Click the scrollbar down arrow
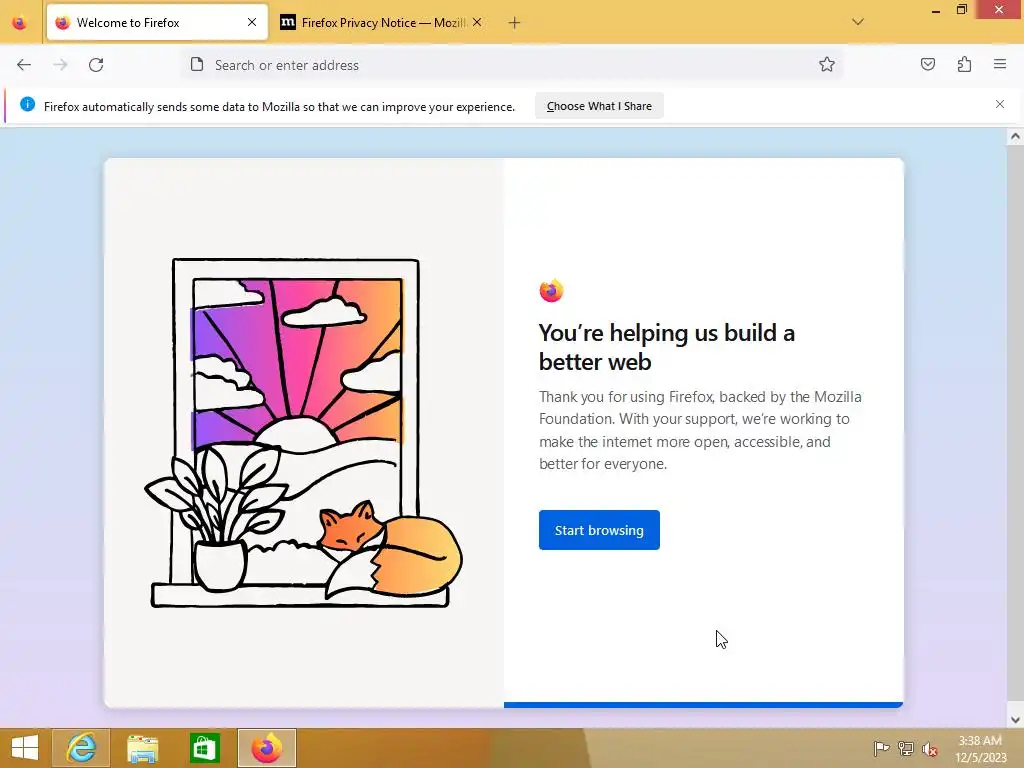1024x768 pixels. click(x=1015, y=720)
